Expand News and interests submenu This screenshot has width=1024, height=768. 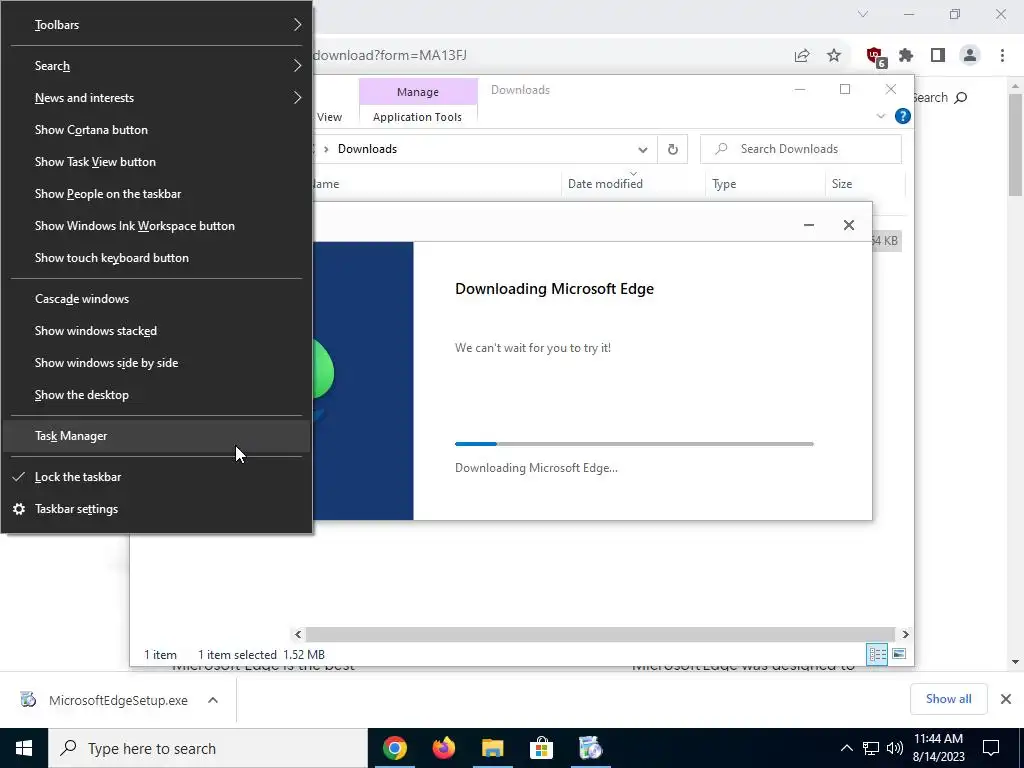(x=156, y=98)
